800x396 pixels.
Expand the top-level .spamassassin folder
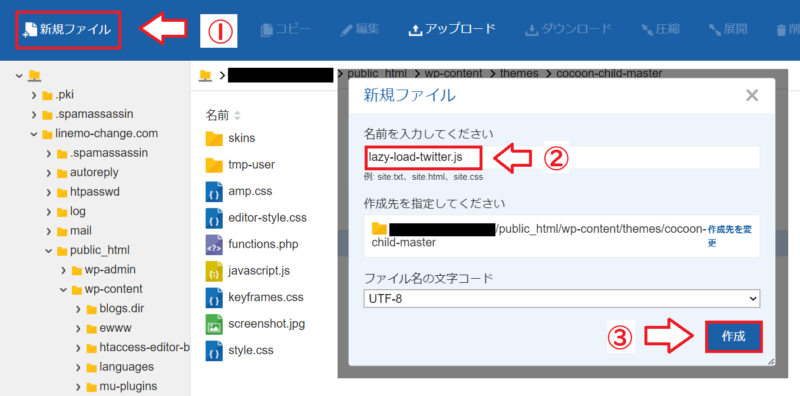tap(34, 114)
